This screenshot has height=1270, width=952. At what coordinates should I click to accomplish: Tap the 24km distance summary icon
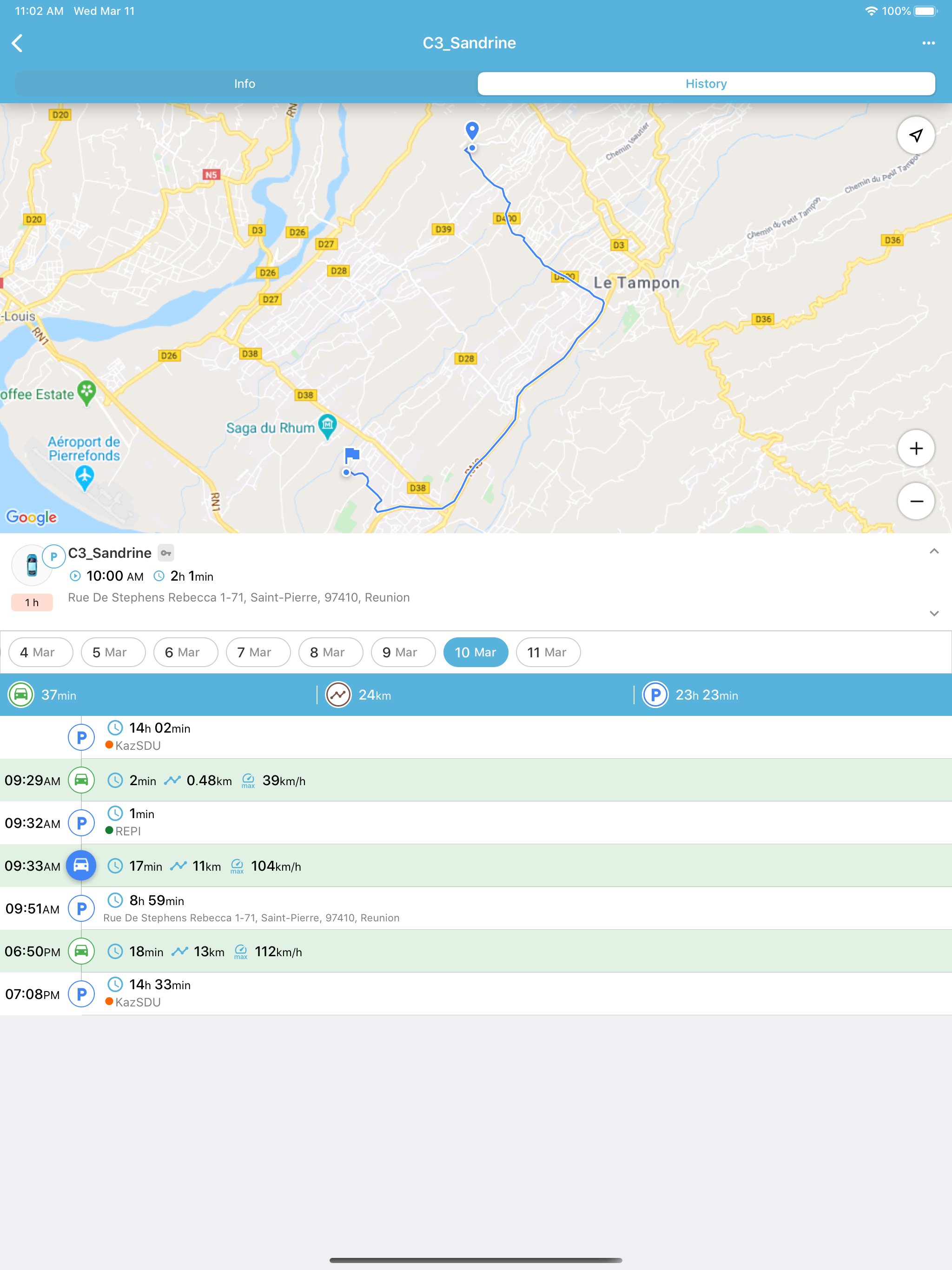(x=339, y=695)
